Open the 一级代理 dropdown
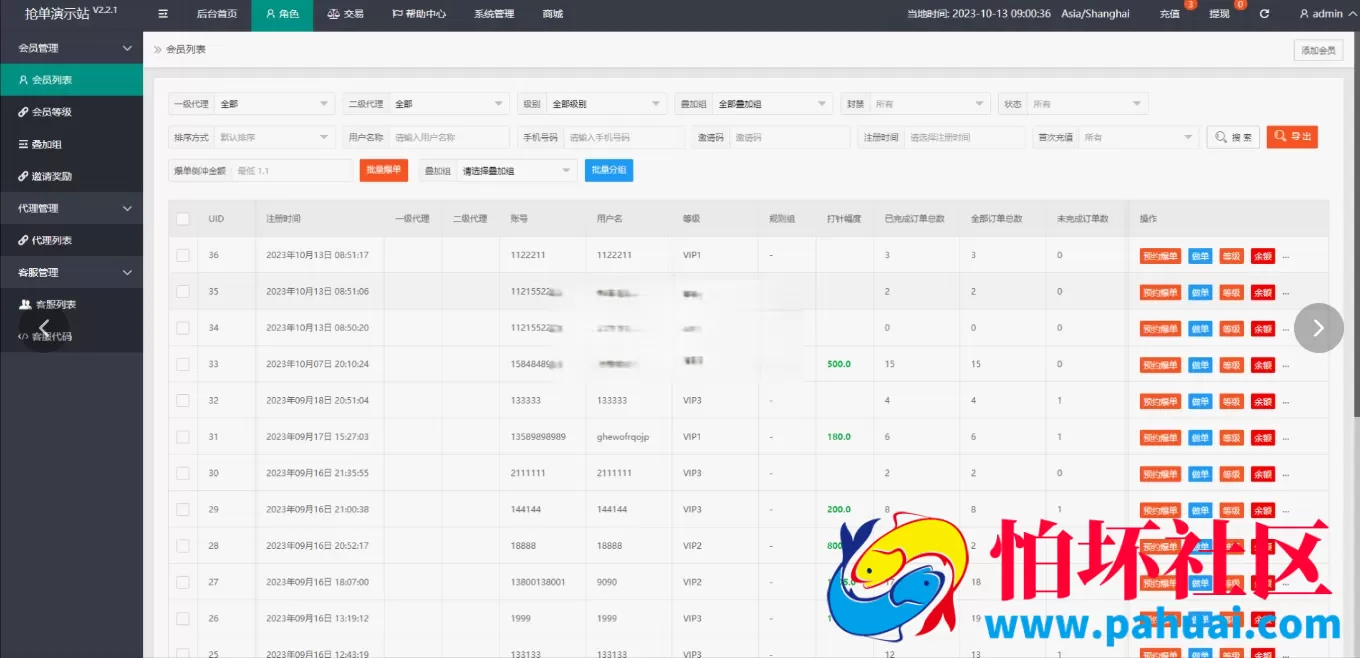Viewport: 1360px width, 658px height. click(274, 104)
